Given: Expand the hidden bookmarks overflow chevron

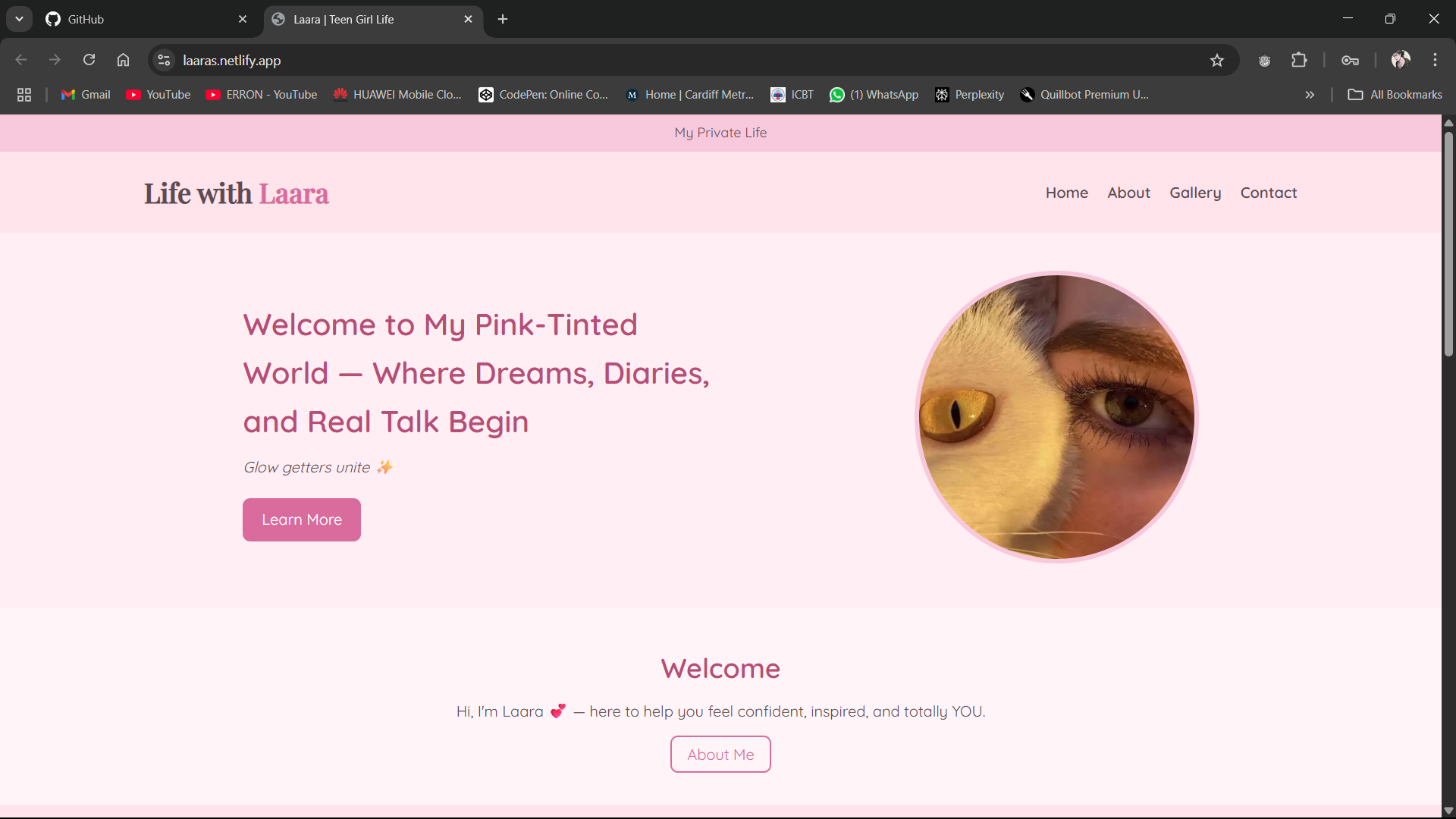Looking at the screenshot, I should point(1309,94).
